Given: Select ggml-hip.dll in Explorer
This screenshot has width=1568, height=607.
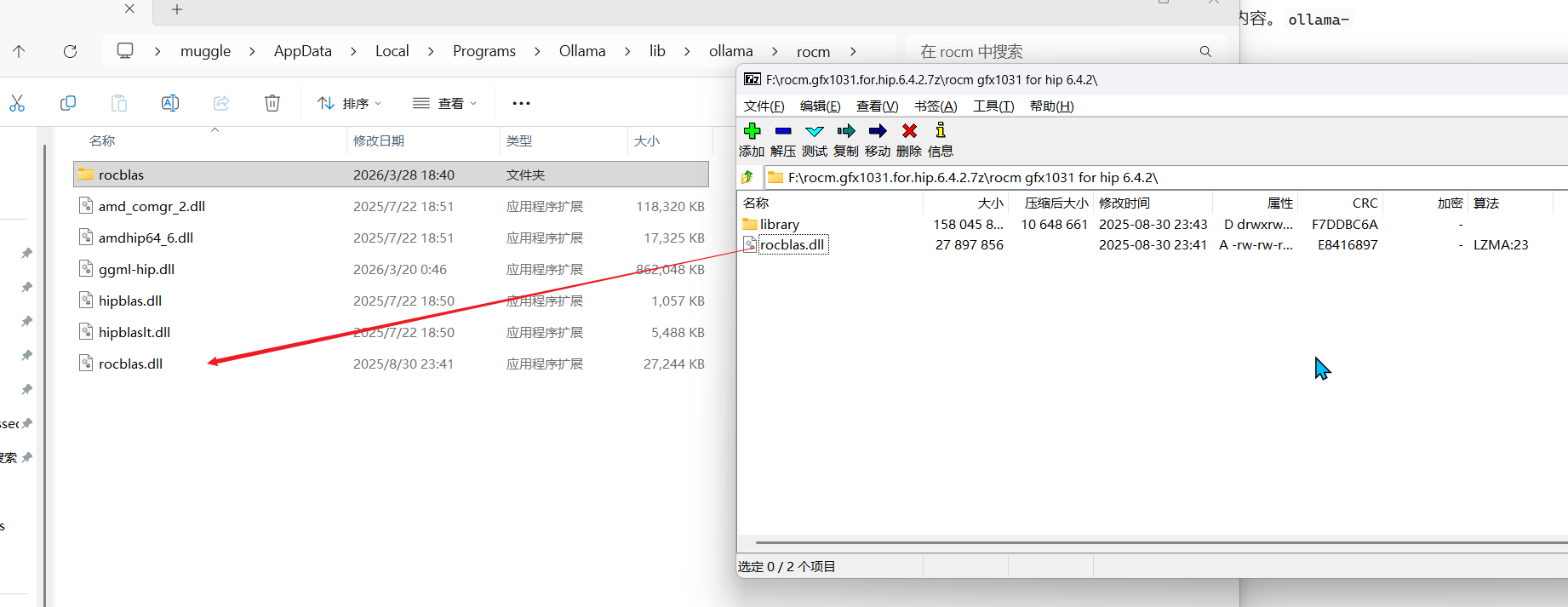Looking at the screenshot, I should point(391,269).
